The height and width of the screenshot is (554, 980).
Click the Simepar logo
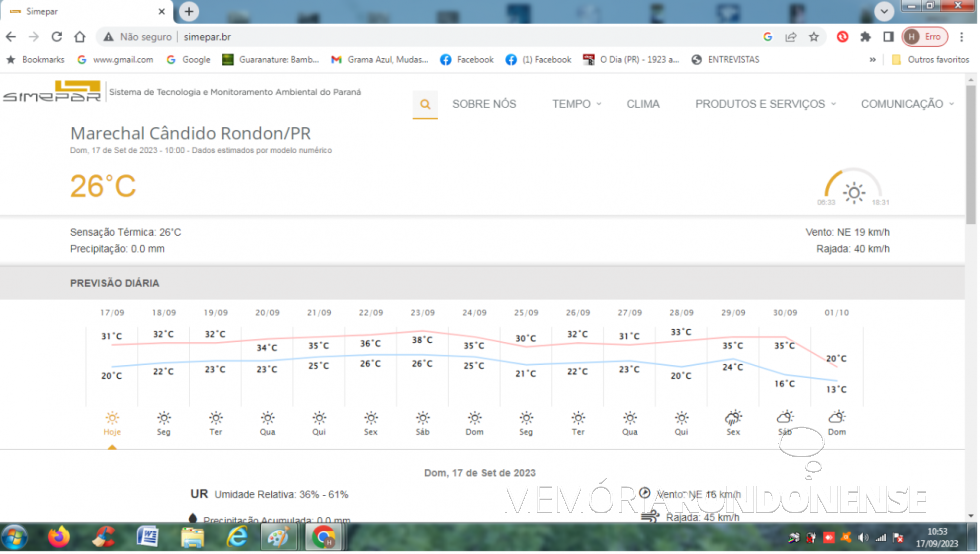[52, 92]
